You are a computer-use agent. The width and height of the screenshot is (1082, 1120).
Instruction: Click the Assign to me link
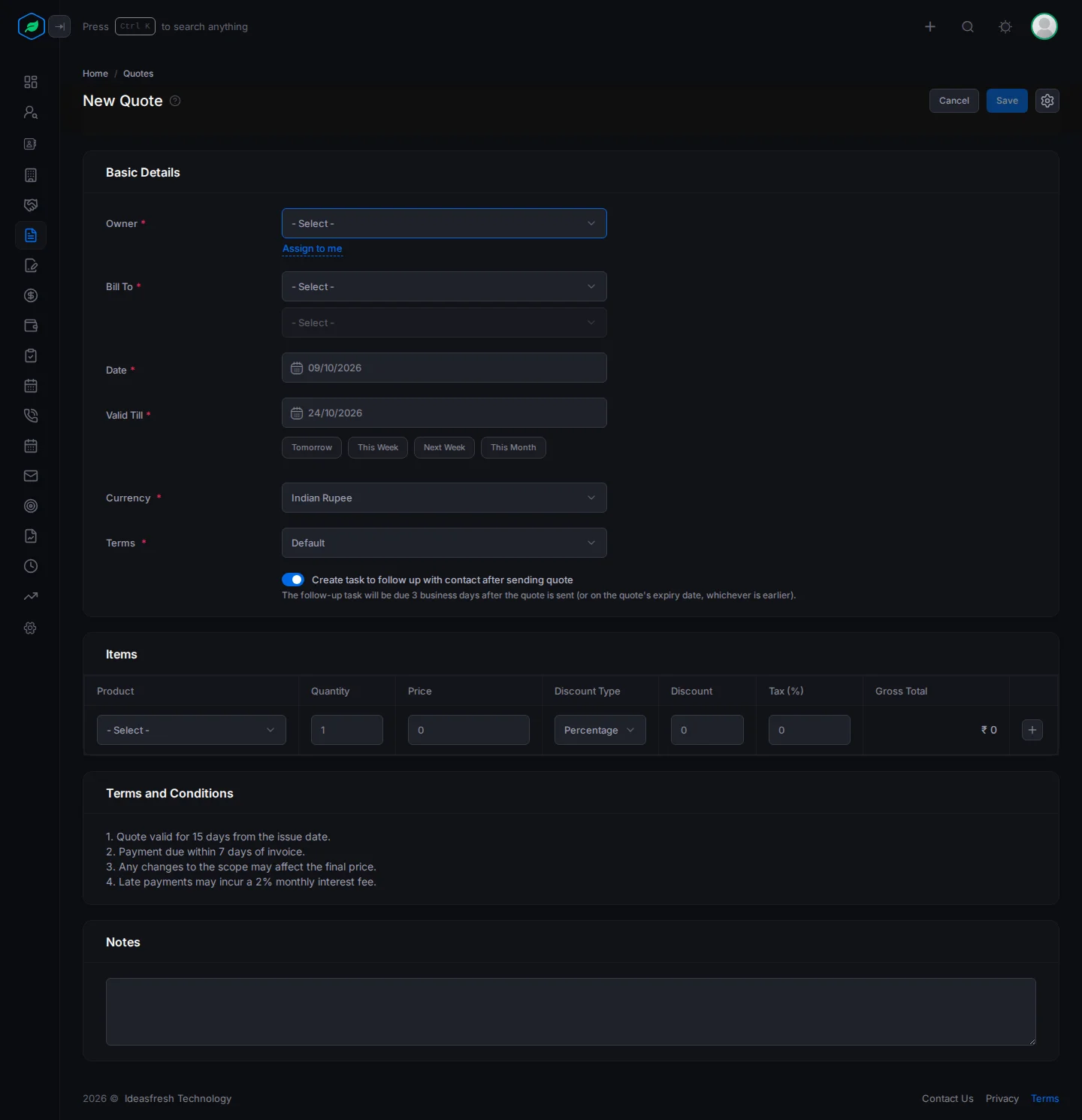click(313, 249)
